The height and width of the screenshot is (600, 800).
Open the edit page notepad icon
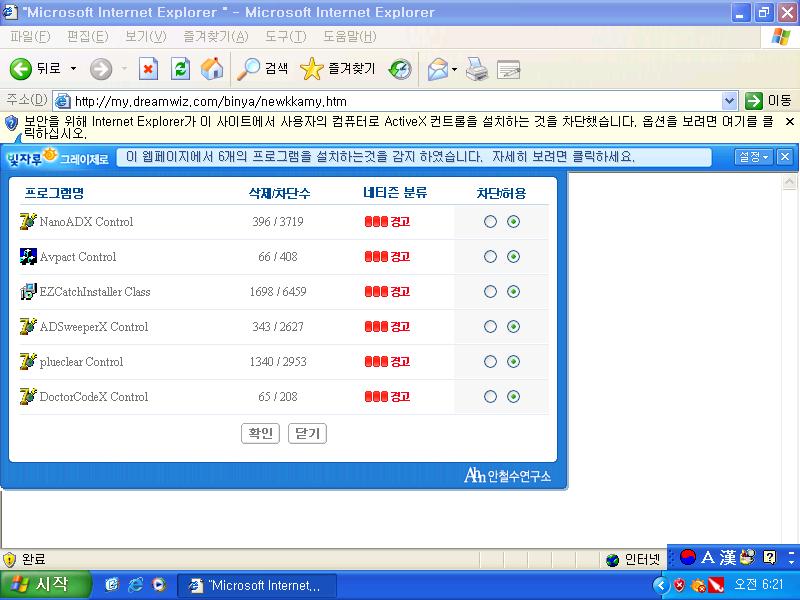[508, 69]
